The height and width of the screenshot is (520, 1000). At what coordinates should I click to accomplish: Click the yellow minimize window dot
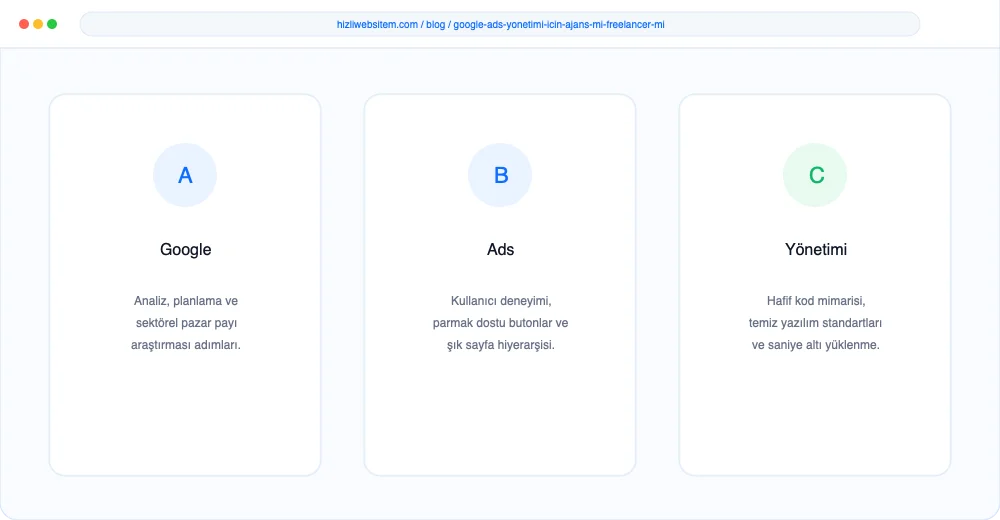click(x=38, y=24)
